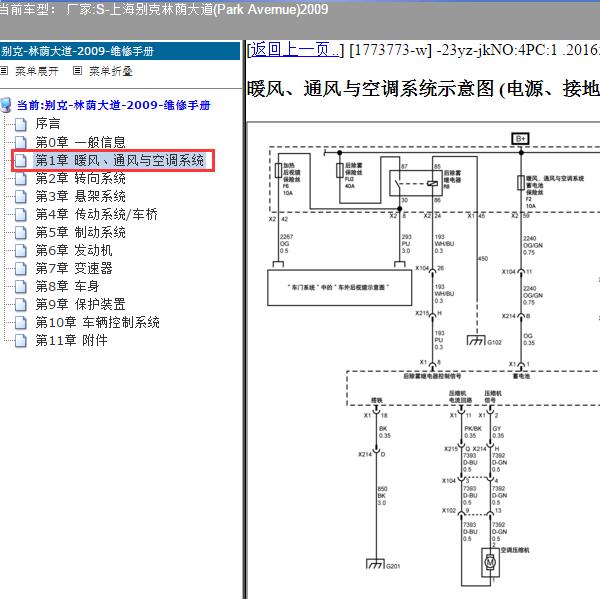600x599 pixels.
Task: Click the 菜单展开 list icon
Action: 4,70
